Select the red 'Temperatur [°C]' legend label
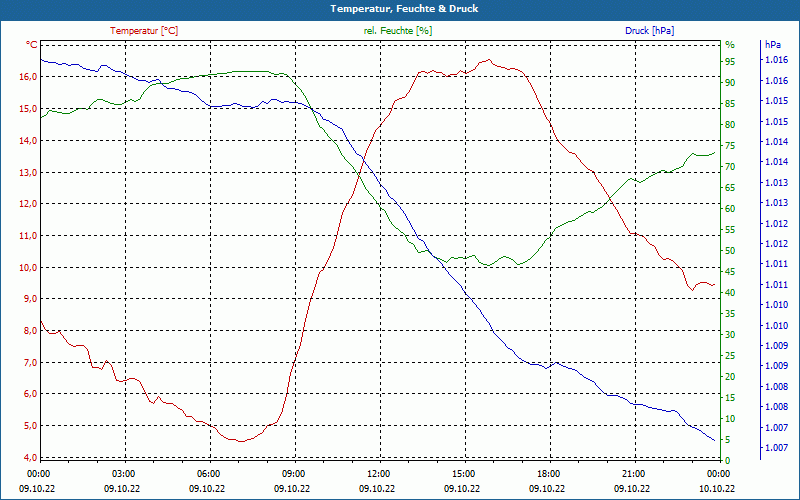Screen dimensions: 800x500 pyautogui.click(x=144, y=31)
